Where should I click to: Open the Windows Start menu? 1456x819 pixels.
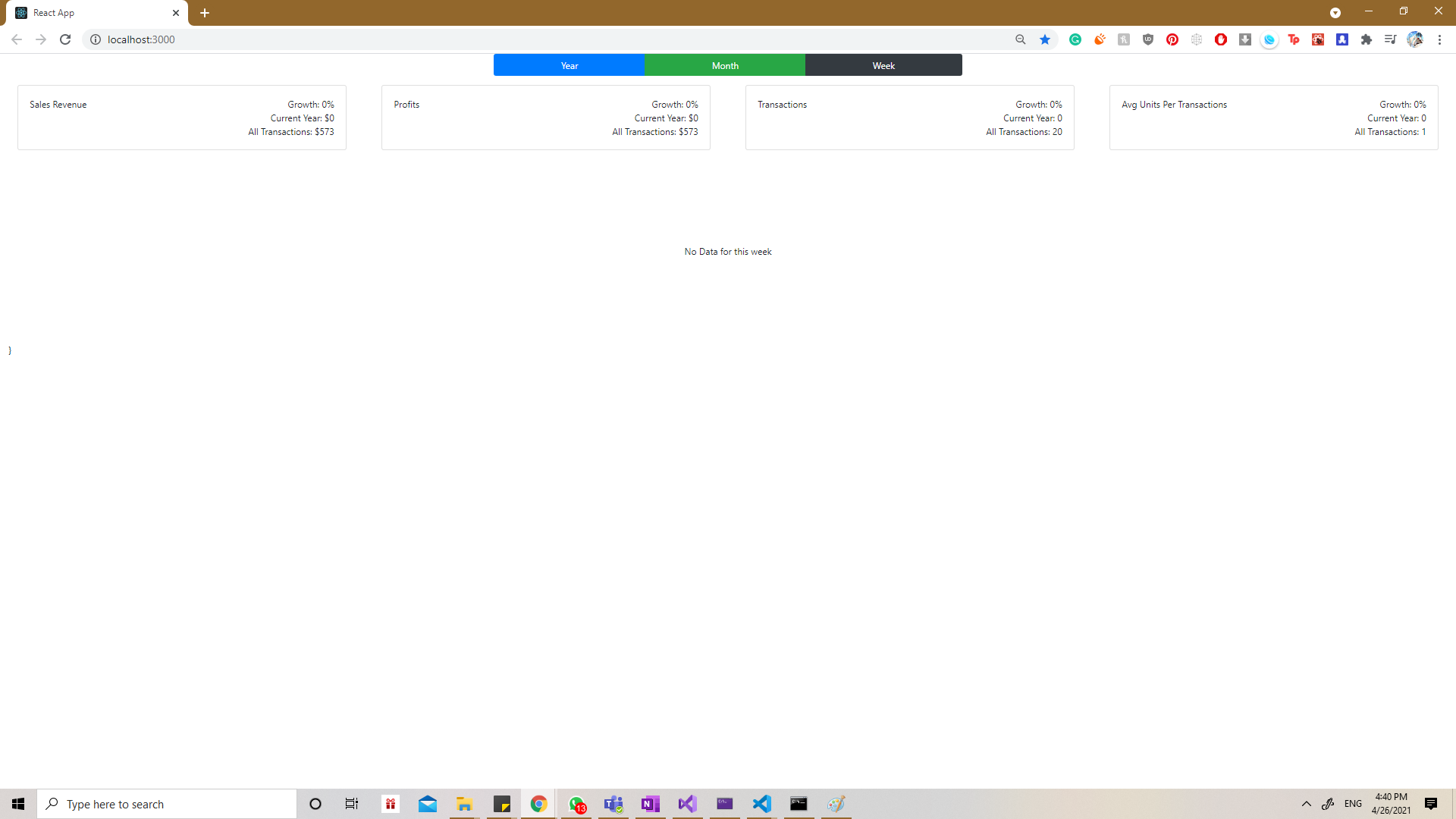pyautogui.click(x=18, y=804)
